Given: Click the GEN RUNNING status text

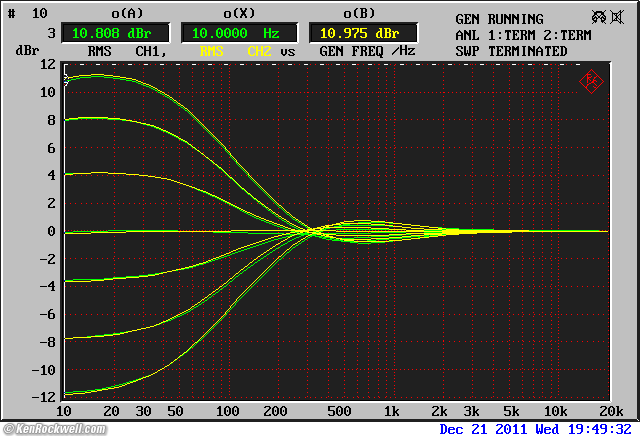Looking at the screenshot, I should (x=499, y=19).
